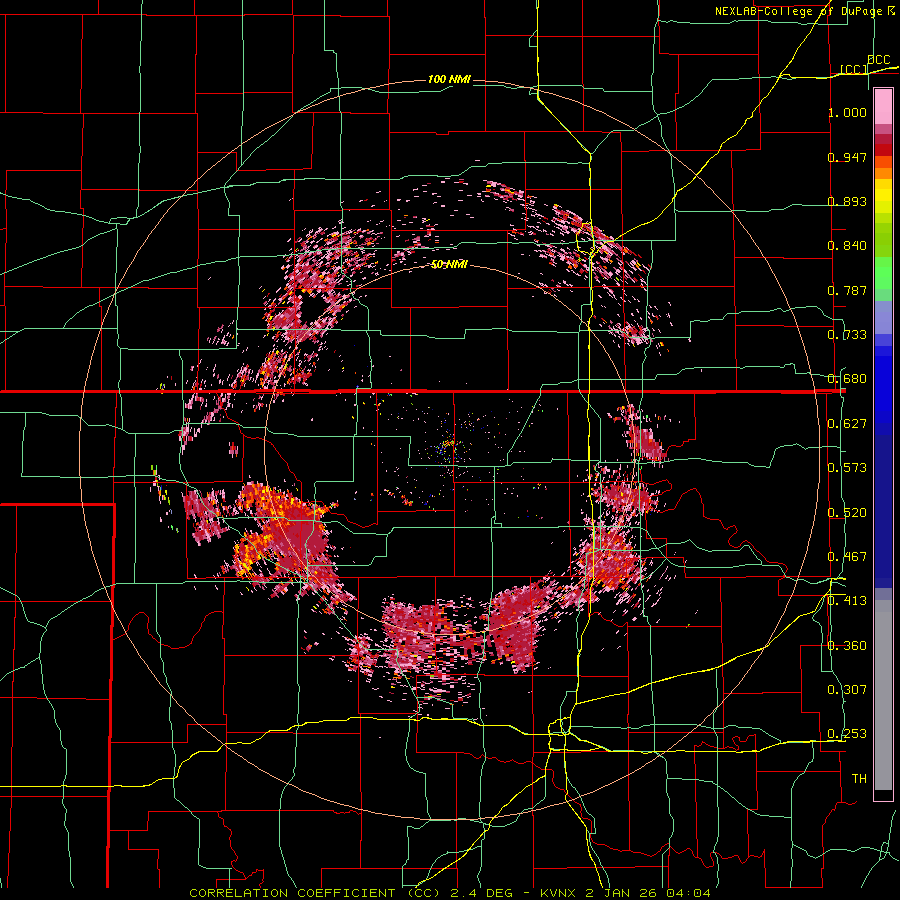Screen dimensions: 900x900
Task: Pick the light pink swatch on the color bar
Action: 883,107
